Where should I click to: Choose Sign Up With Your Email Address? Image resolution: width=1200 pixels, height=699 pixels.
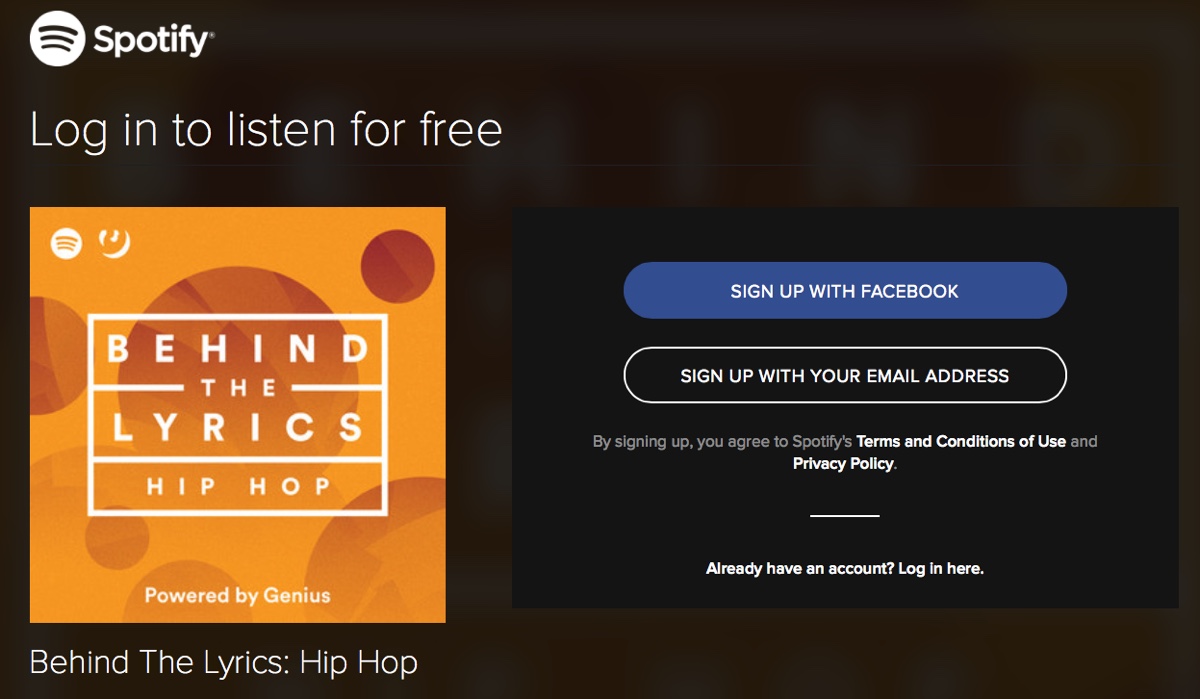(845, 376)
